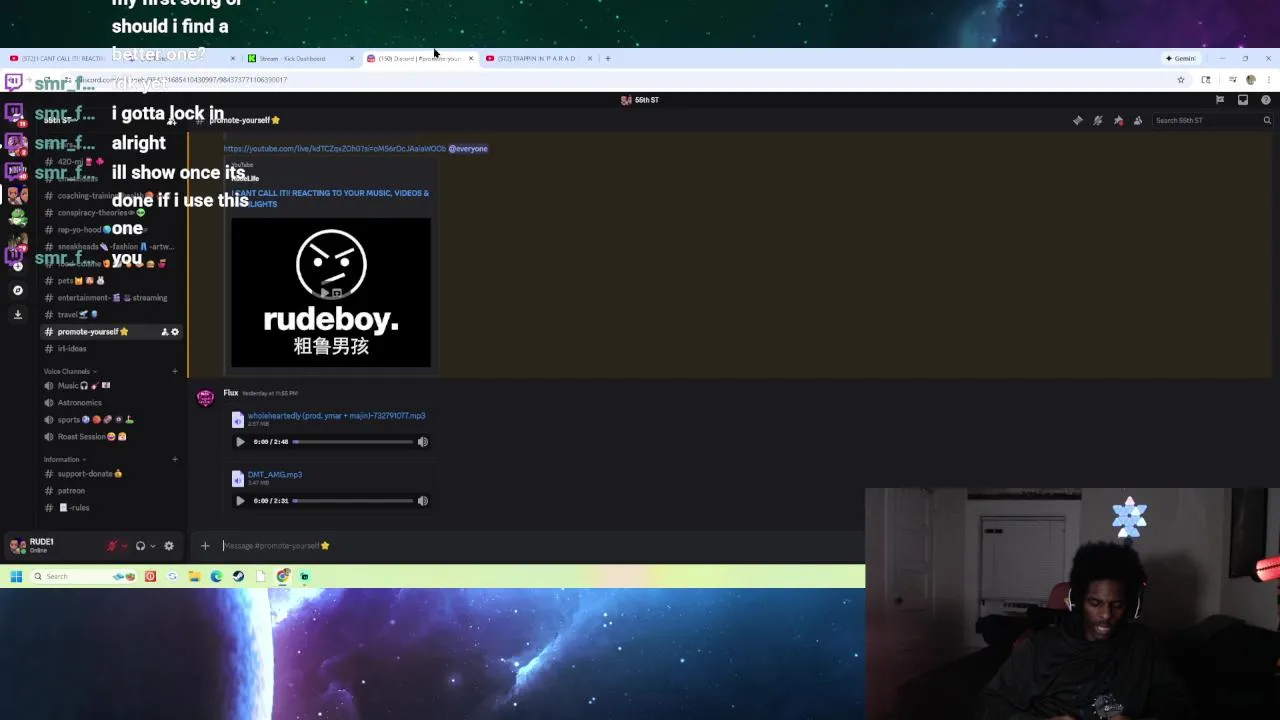
Task: Select the pets channel
Action: point(110,281)
